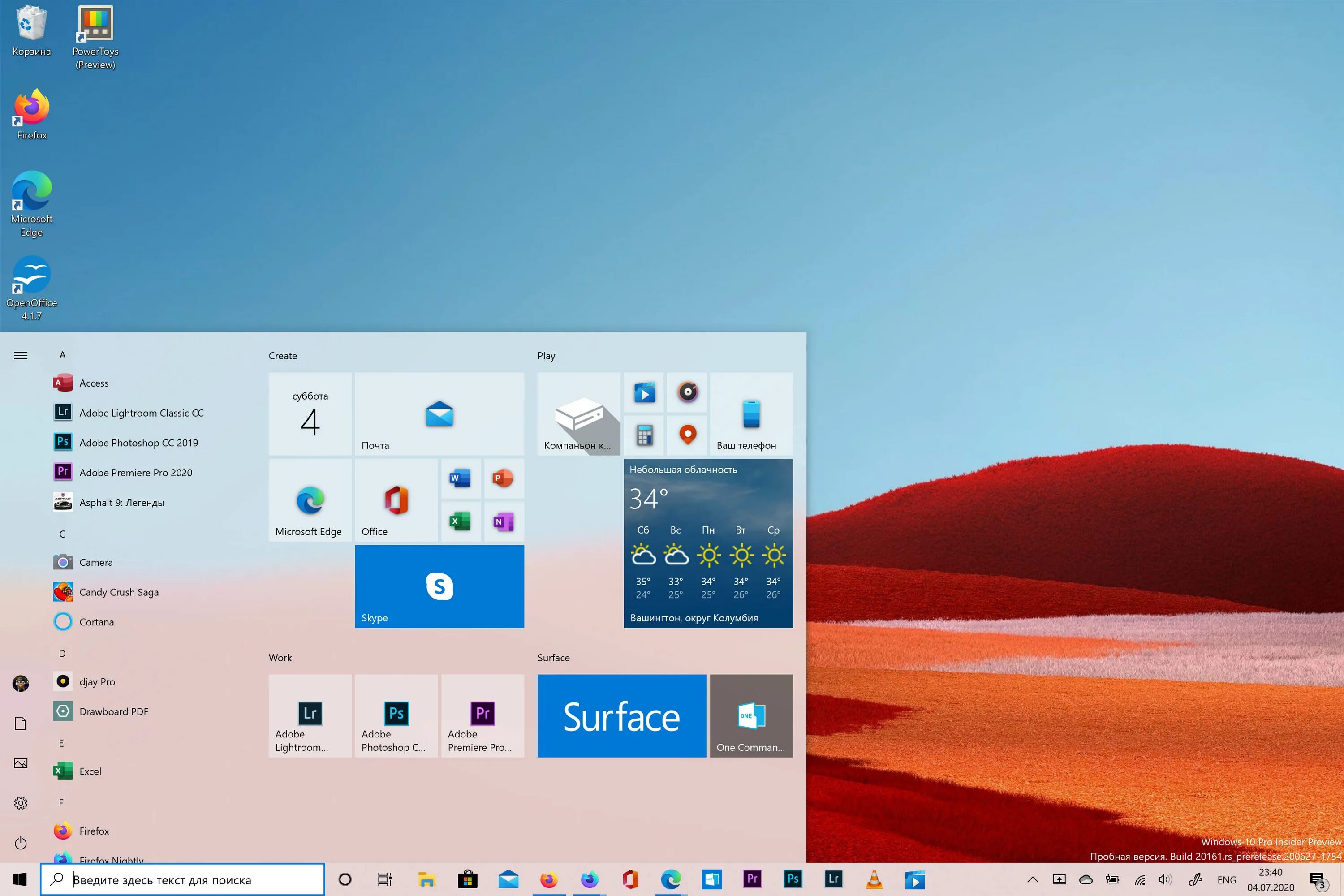Open Microsoft Store in the taskbar
Viewport: 1344px width, 896px height.
[x=467, y=879]
